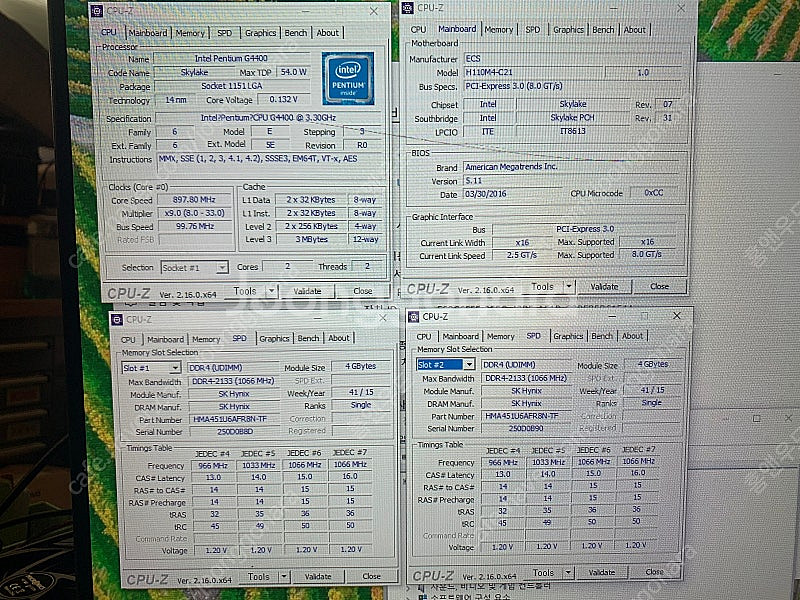Click the CPU-Z title icon in the Pentium G4400 window
800x600 pixels.
[x=97, y=11]
